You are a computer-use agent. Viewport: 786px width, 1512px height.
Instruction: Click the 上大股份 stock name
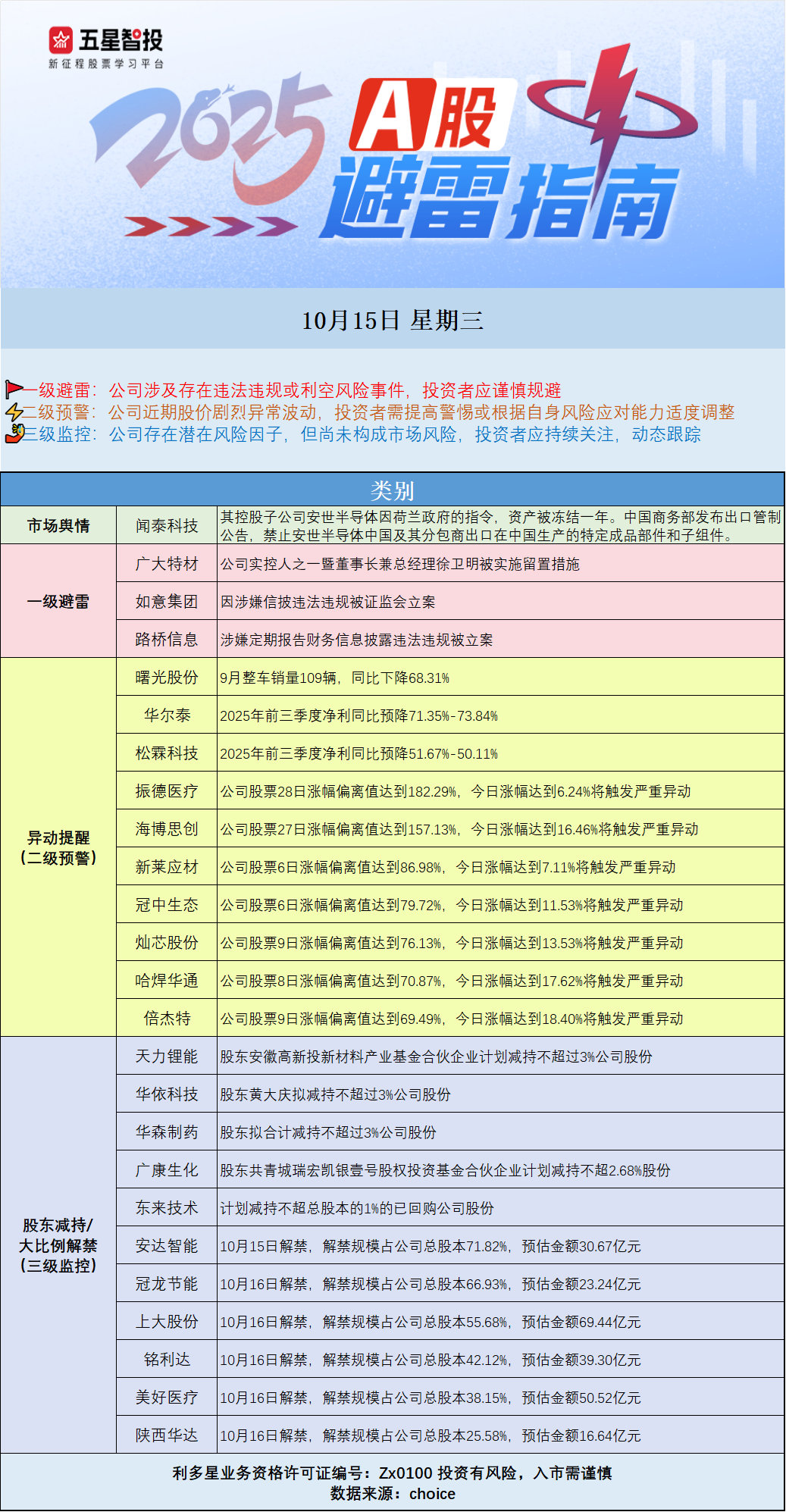coord(167,1322)
